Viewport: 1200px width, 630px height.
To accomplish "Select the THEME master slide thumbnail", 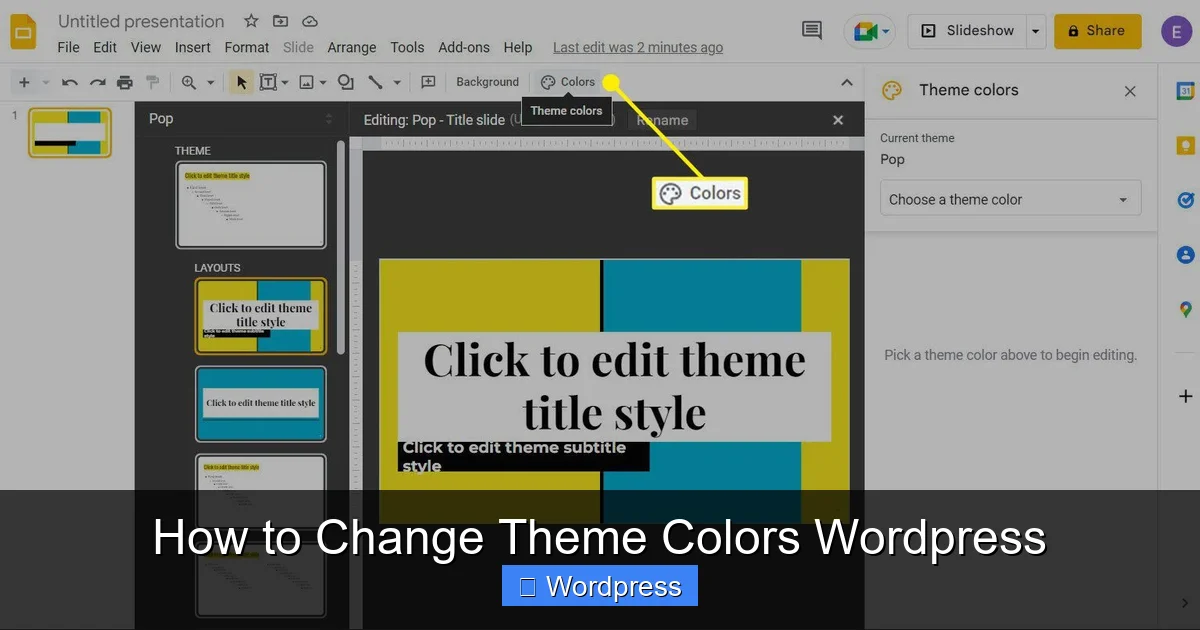I will tap(251, 205).
